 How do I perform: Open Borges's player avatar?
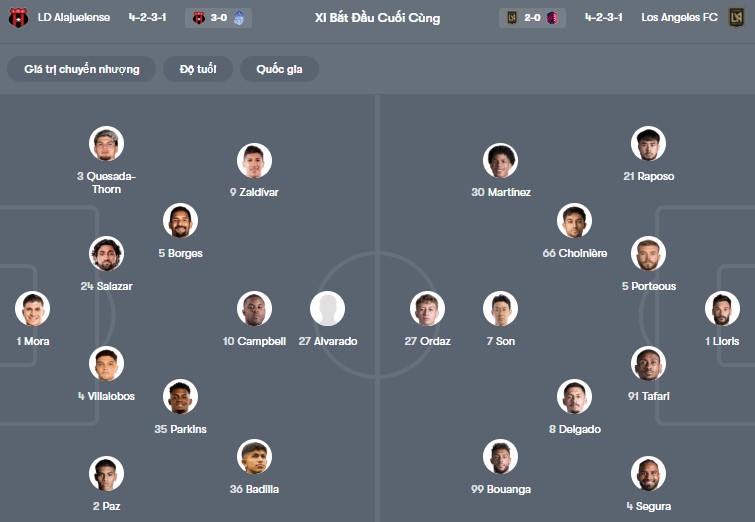pos(180,221)
